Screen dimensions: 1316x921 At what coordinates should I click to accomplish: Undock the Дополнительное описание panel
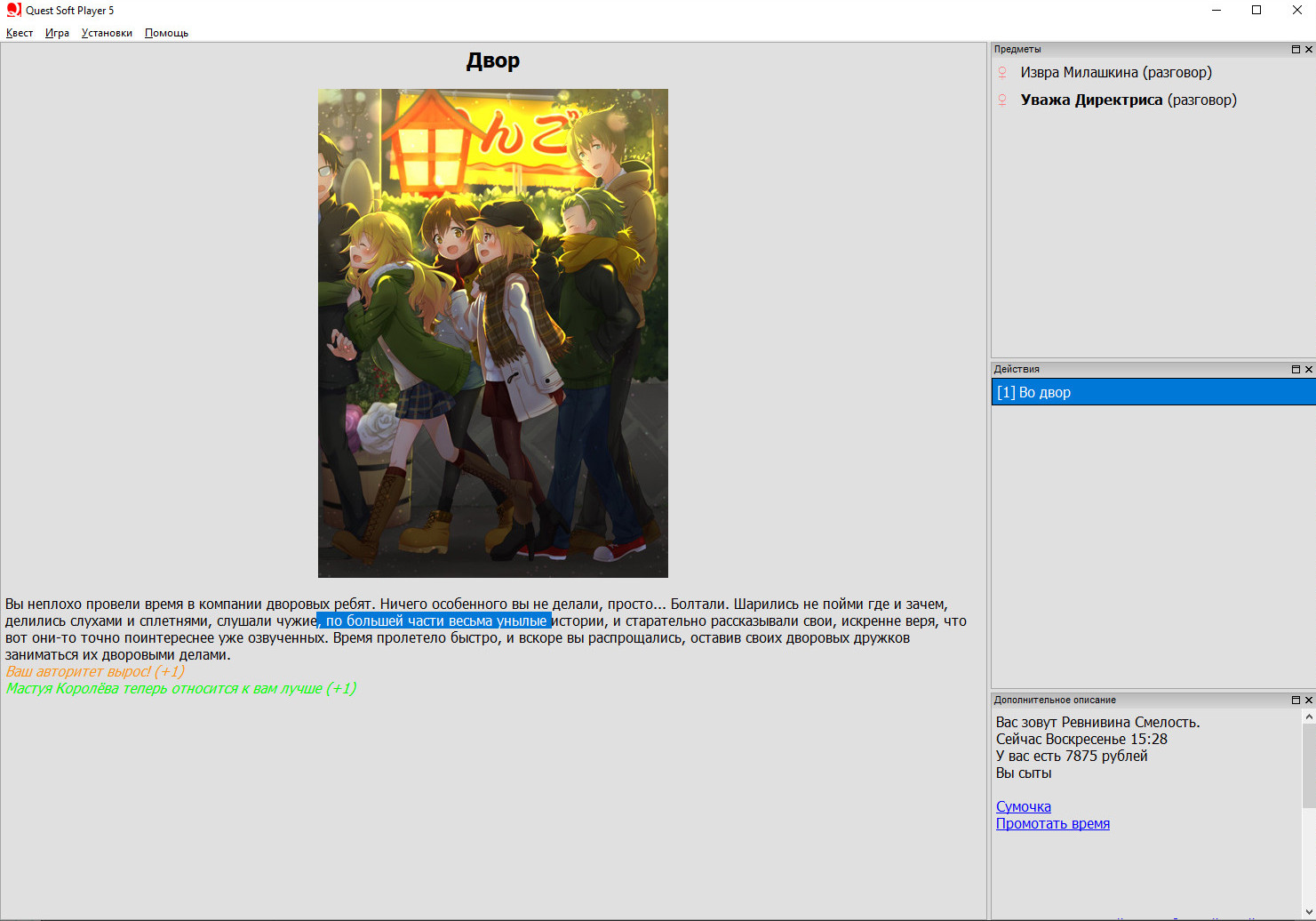point(1296,701)
